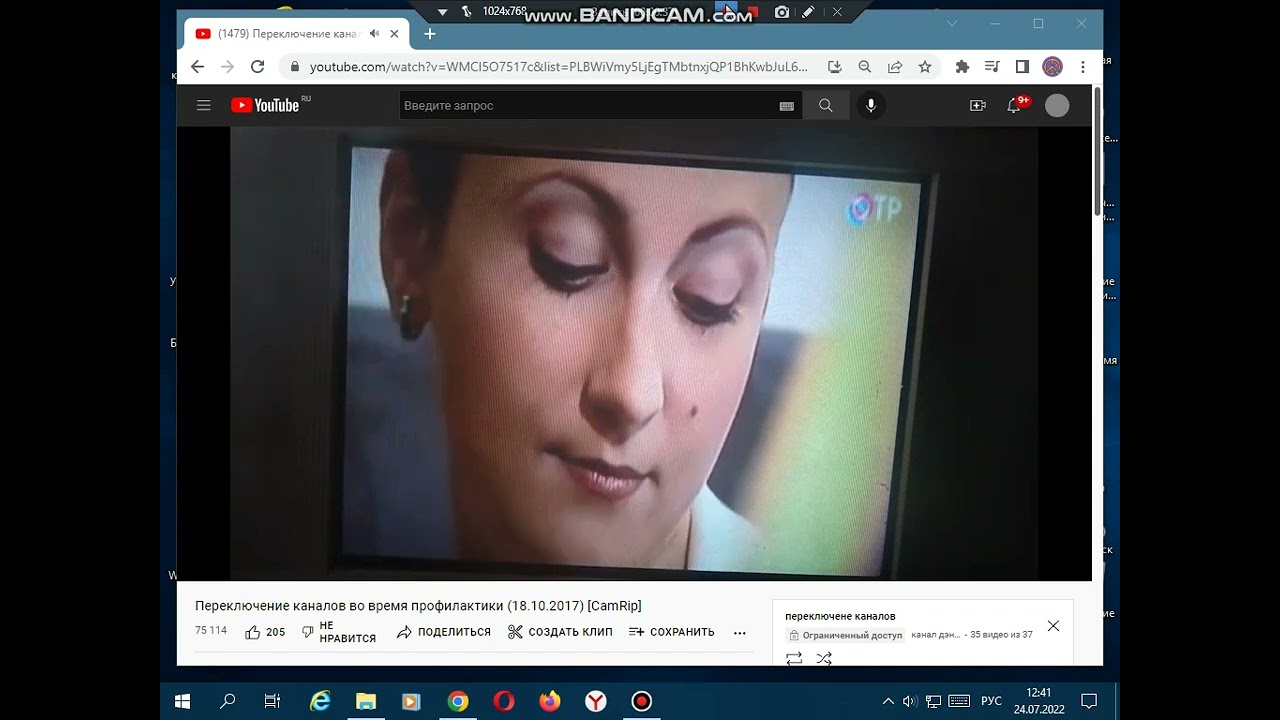1280x720 pixels.
Task: Click Bandicam stop recording red square
Action: pyautogui.click(x=752, y=12)
